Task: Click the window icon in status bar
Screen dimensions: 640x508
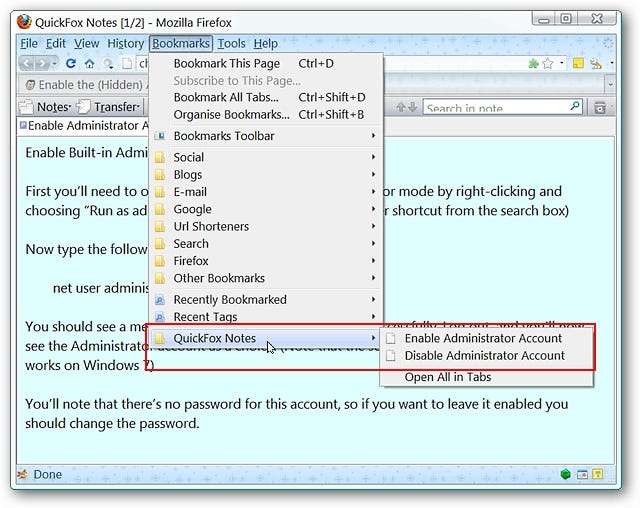Action: pos(582,474)
